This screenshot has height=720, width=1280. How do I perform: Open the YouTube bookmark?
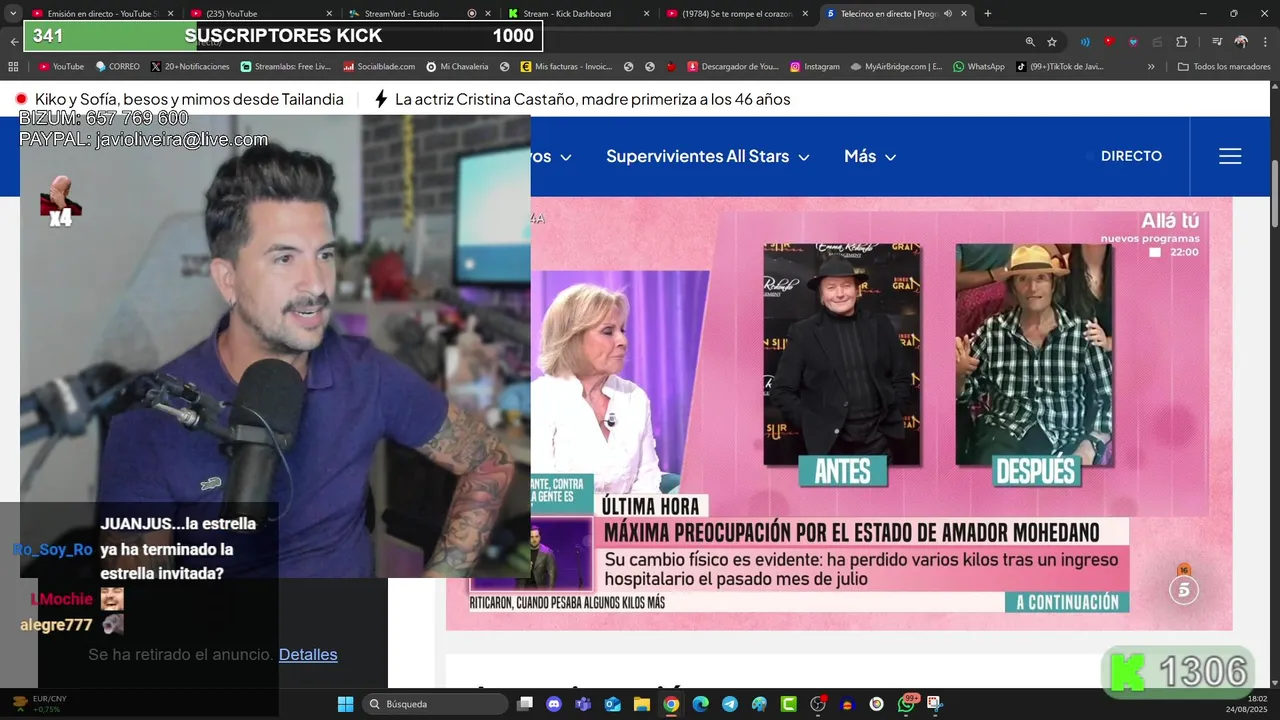click(61, 67)
